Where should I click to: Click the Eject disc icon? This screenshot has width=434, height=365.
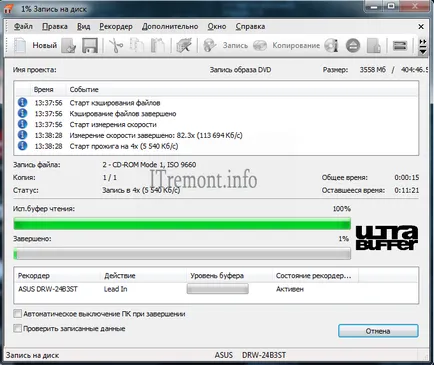tap(353, 46)
